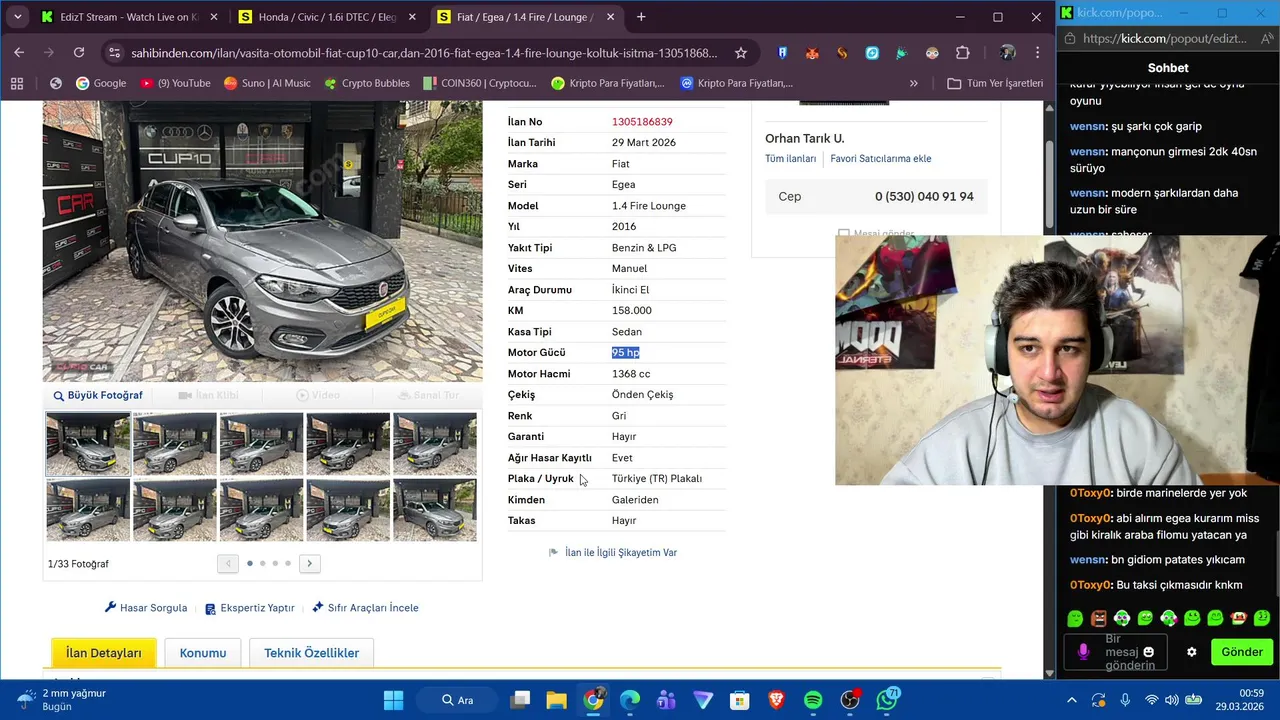
Task: Show hidden system tray icons
Action: [x=1072, y=700]
